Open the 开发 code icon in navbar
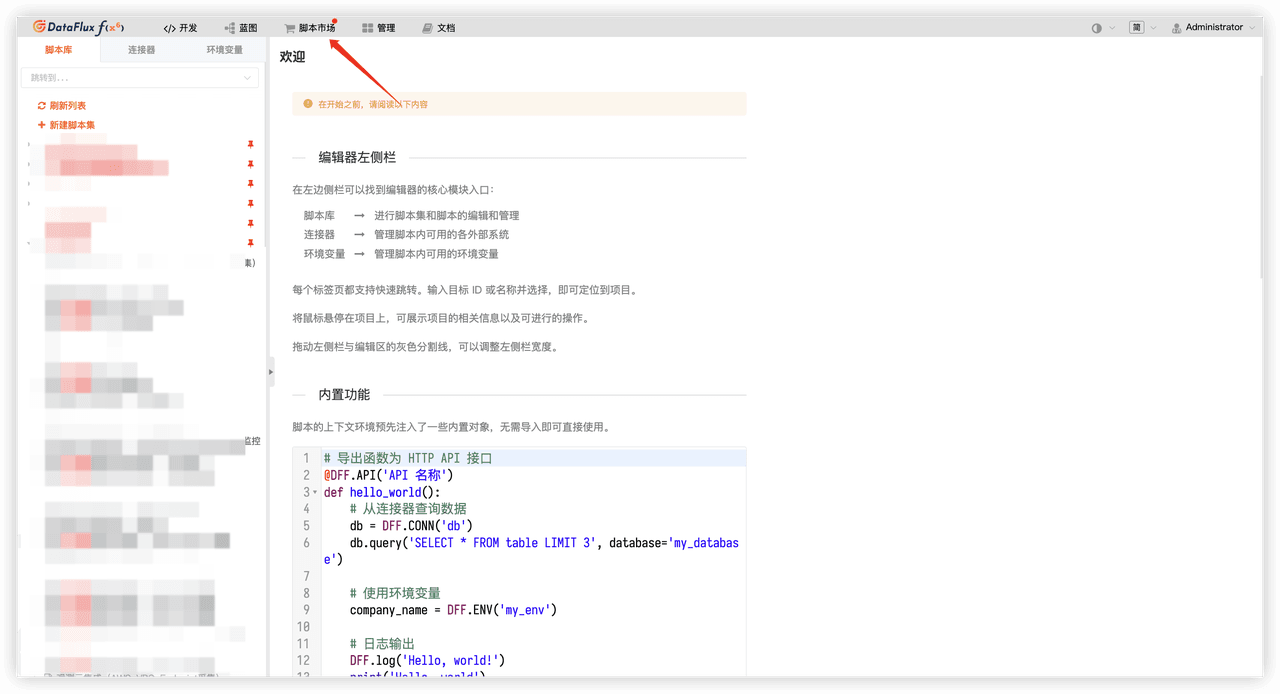This screenshot has height=694, width=1280. point(169,28)
